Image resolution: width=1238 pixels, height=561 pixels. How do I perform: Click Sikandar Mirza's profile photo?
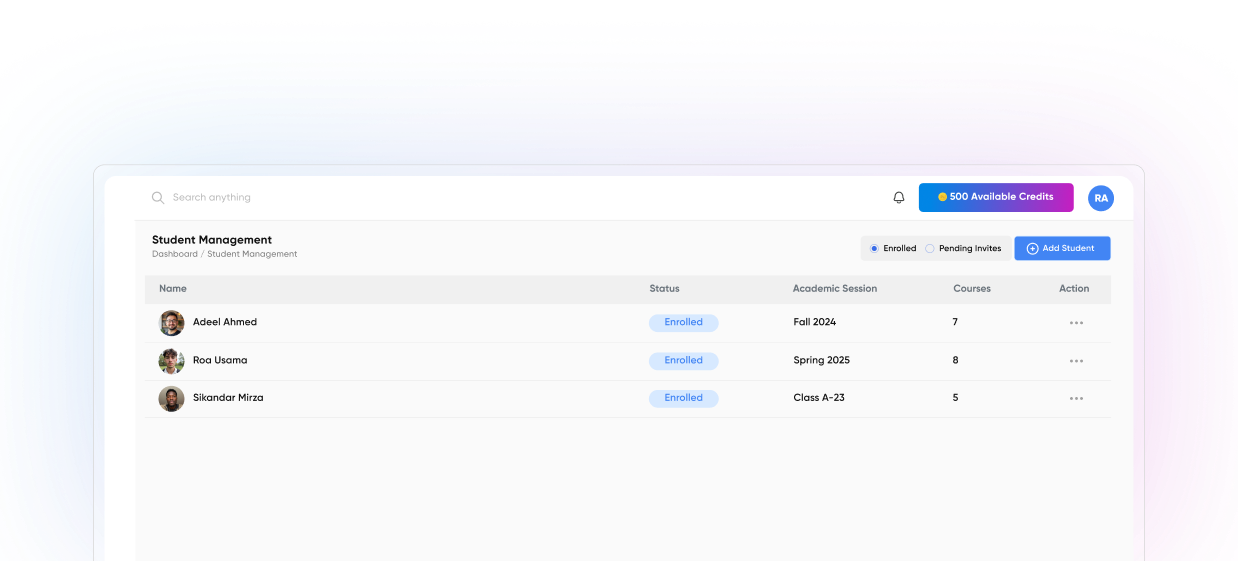pyautogui.click(x=172, y=399)
